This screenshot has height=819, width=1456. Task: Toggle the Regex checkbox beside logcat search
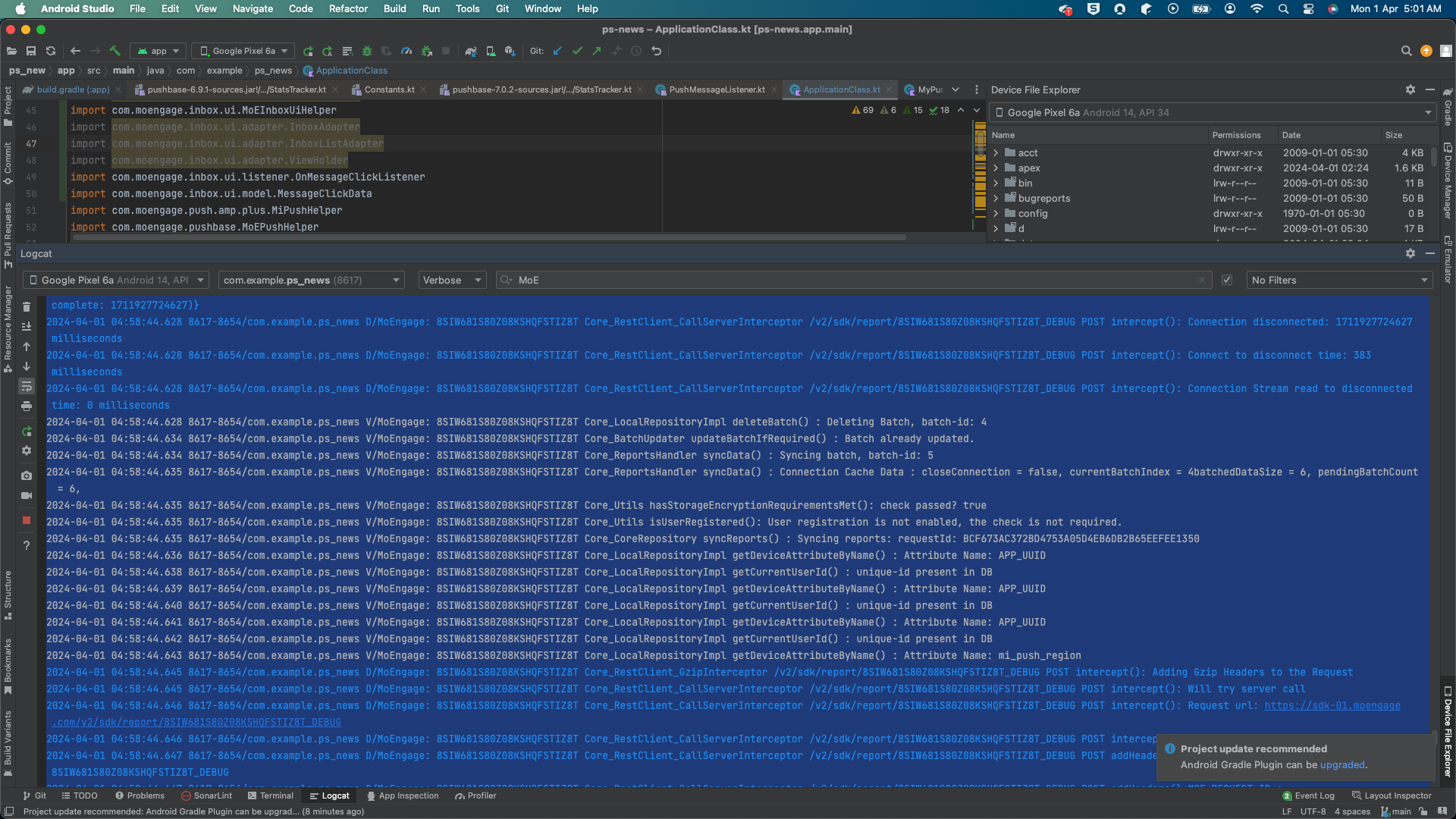click(1227, 280)
